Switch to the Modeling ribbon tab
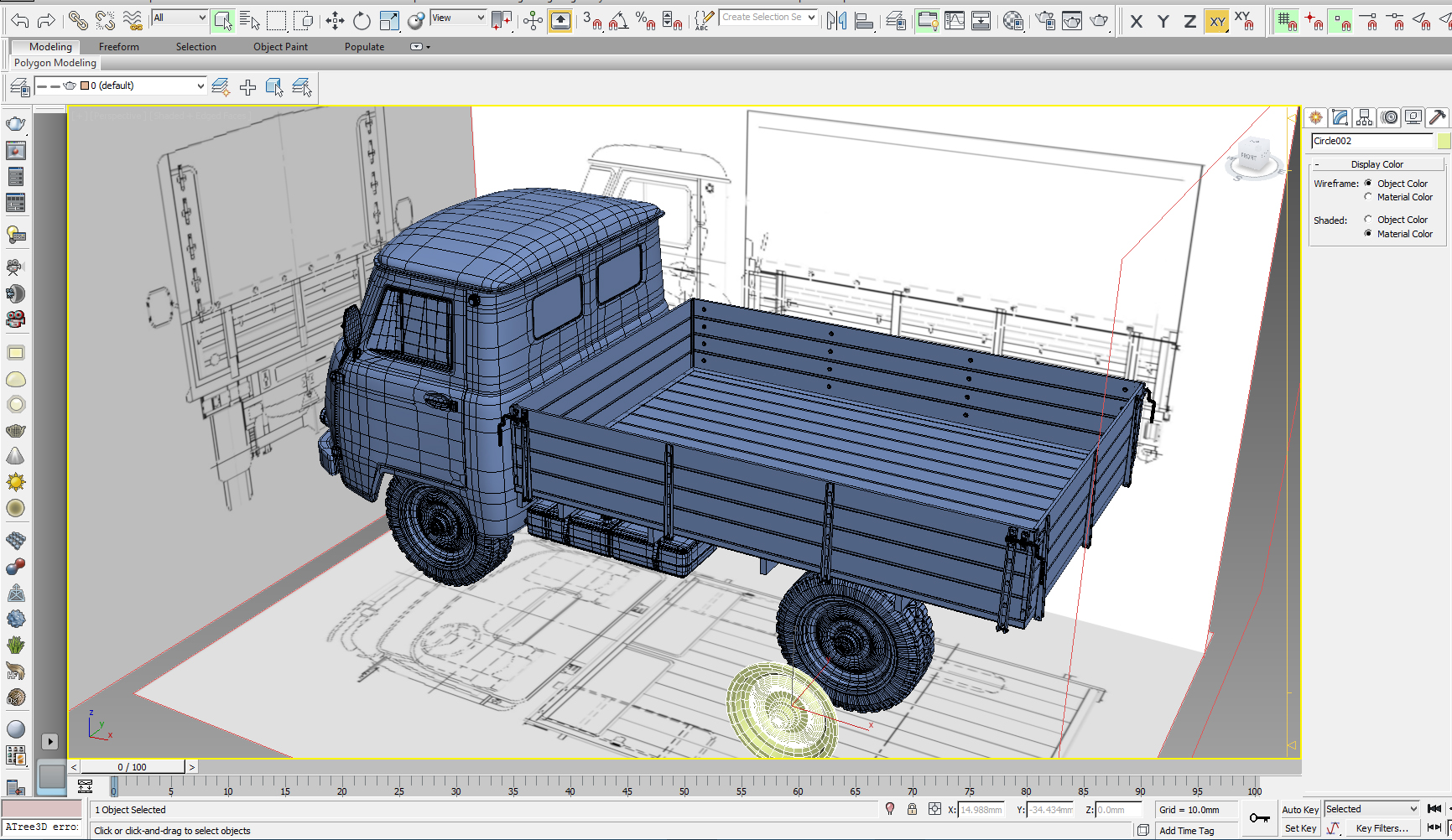 (50, 47)
